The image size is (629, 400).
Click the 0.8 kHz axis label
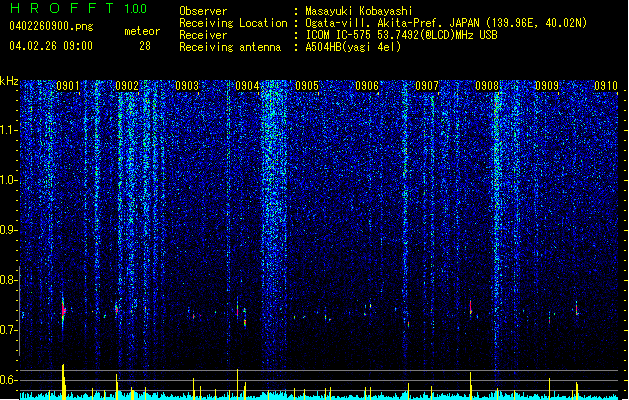pyautogui.click(x=8, y=280)
